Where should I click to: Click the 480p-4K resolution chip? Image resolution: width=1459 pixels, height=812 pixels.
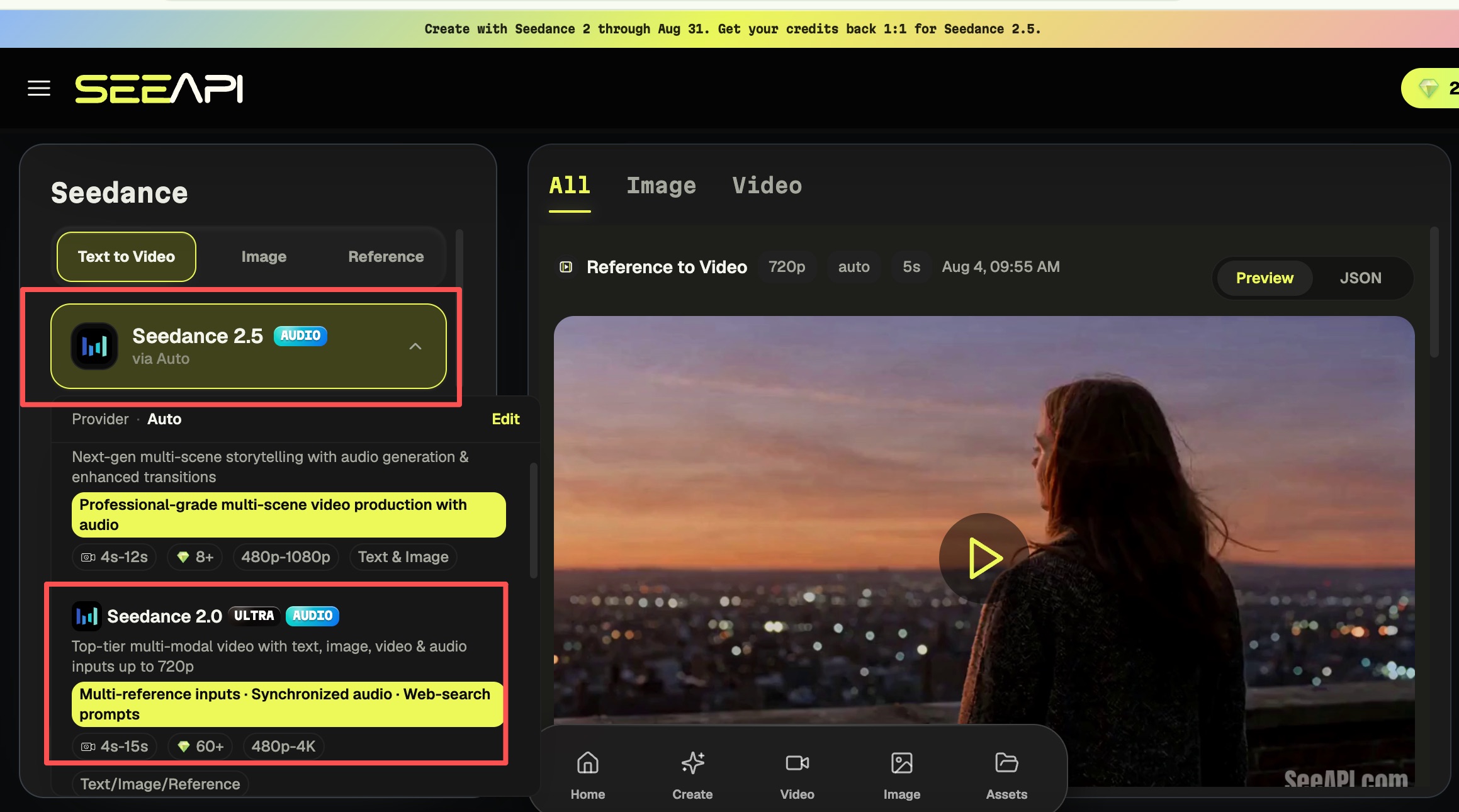pos(283,747)
